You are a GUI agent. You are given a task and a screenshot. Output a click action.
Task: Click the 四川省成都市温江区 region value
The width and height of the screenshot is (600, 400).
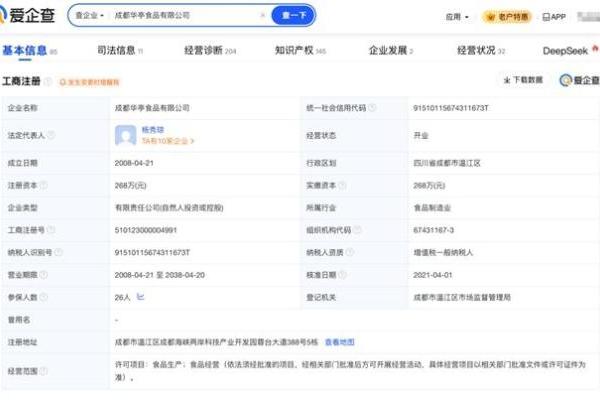447,163
